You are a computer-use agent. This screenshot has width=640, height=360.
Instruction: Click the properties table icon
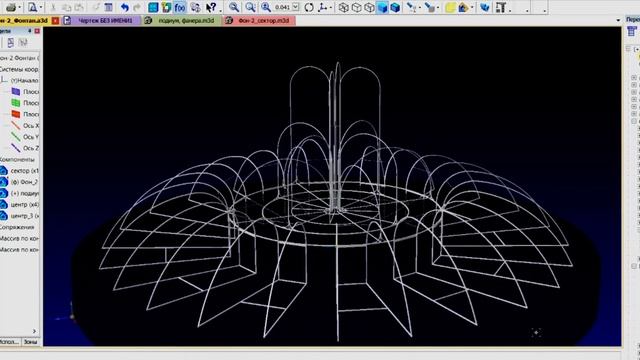coord(108,7)
